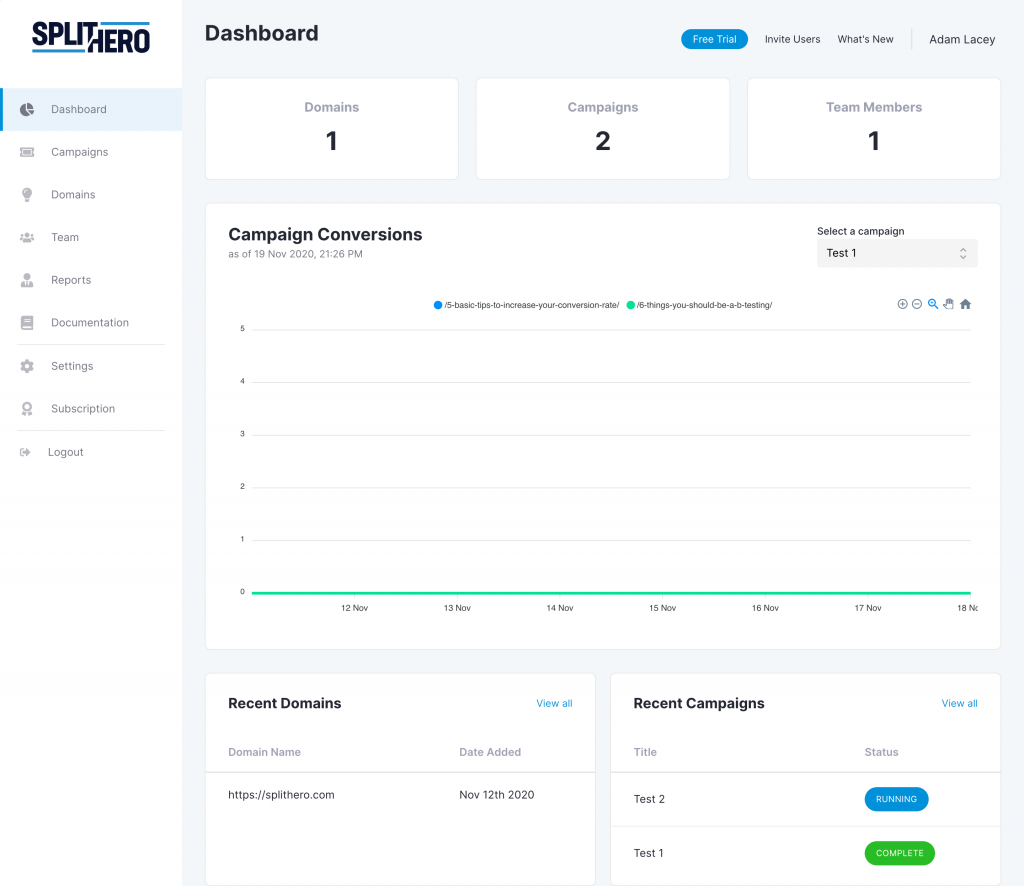The height and width of the screenshot is (886, 1024).
Task: Open the What's New link
Action: [x=865, y=39]
